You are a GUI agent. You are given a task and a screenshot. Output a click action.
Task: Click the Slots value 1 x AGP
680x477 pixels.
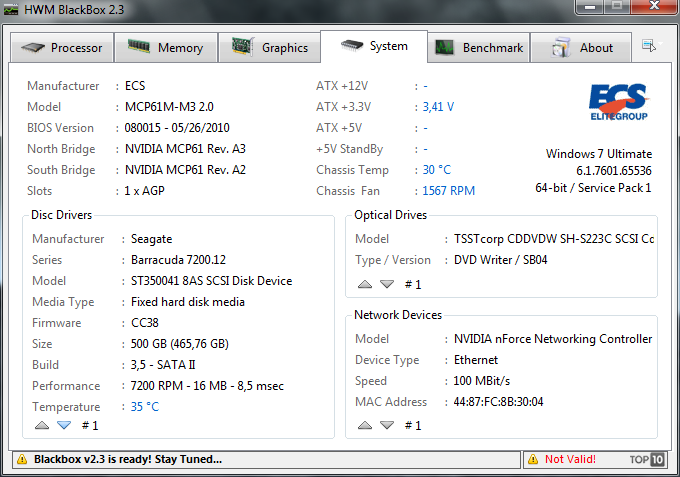(x=144, y=191)
